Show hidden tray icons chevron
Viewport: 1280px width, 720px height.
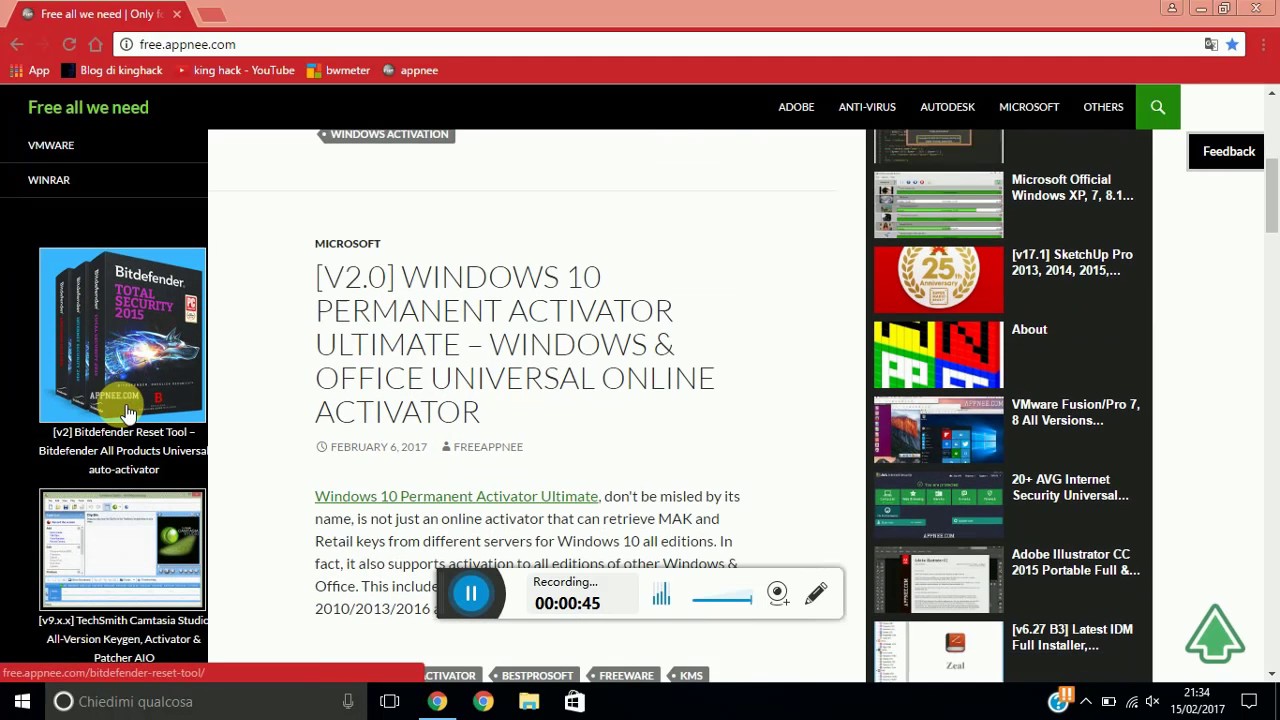click(x=1086, y=701)
